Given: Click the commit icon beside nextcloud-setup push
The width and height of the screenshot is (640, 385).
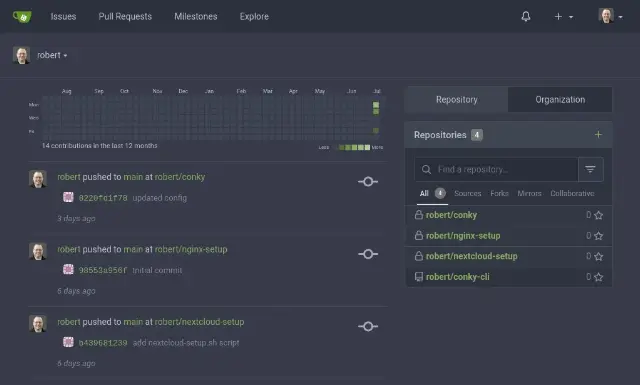Looking at the screenshot, I should click(x=368, y=327).
